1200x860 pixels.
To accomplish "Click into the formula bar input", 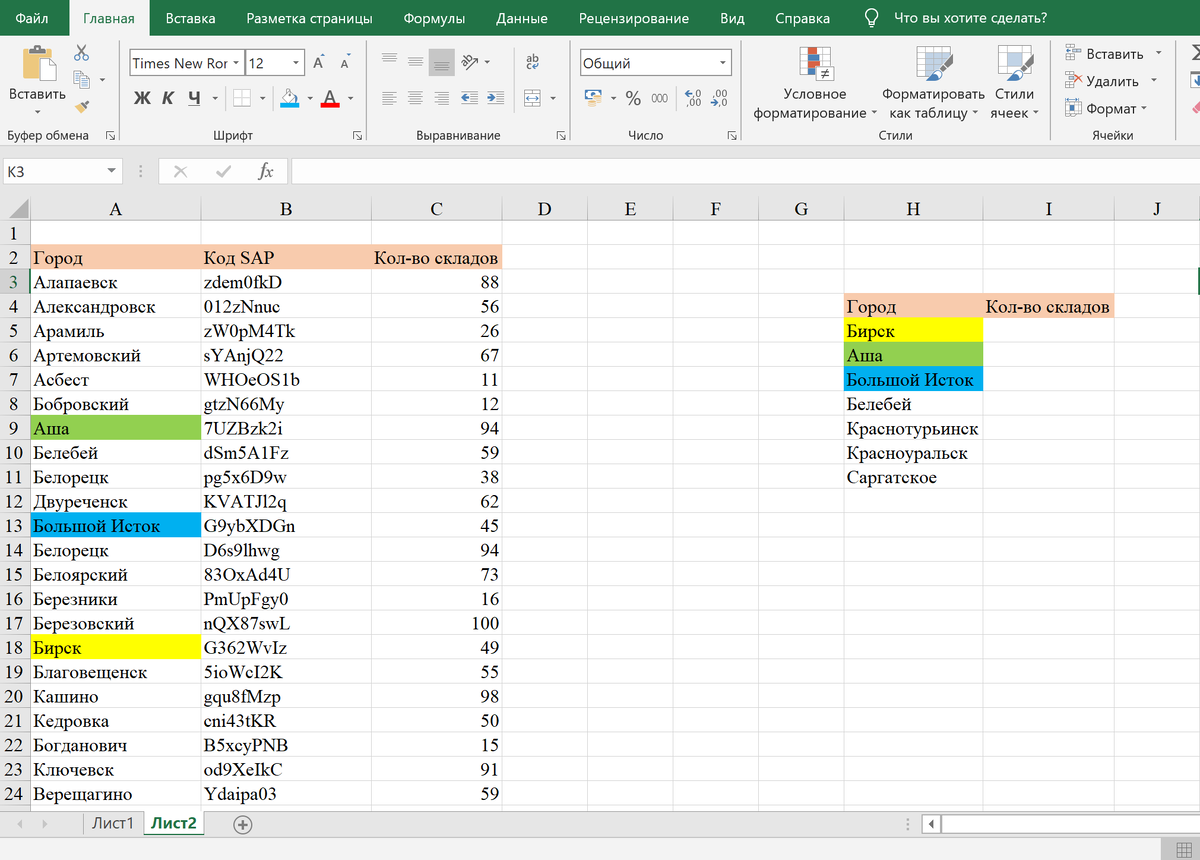I will click(745, 172).
